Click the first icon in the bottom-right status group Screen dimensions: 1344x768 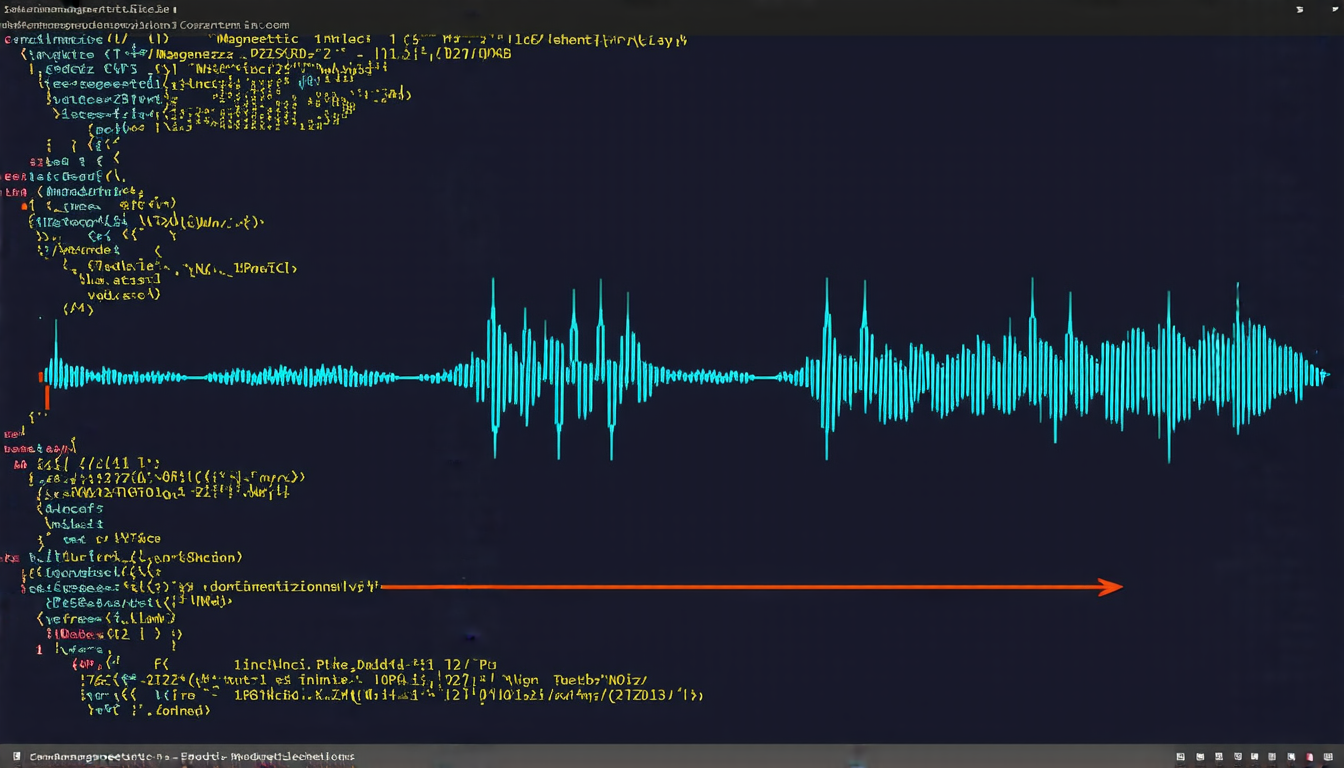tap(1181, 758)
